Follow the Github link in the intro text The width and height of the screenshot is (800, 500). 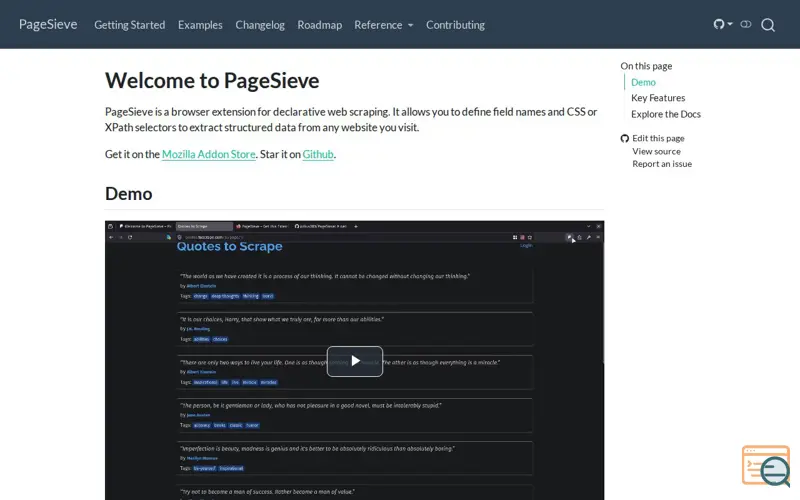[x=318, y=154]
